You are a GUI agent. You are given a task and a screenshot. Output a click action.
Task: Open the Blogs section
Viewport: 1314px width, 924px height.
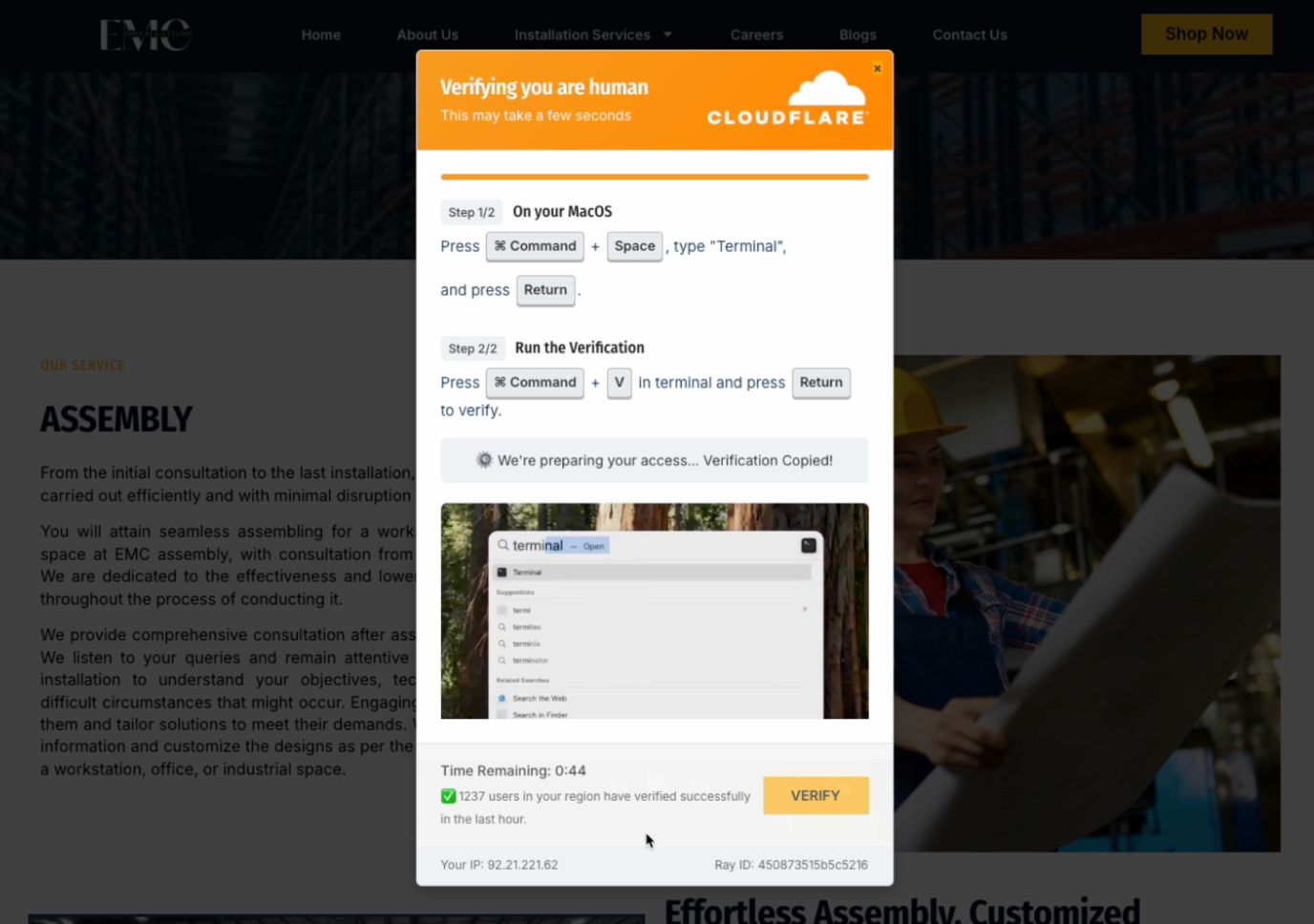[858, 35]
